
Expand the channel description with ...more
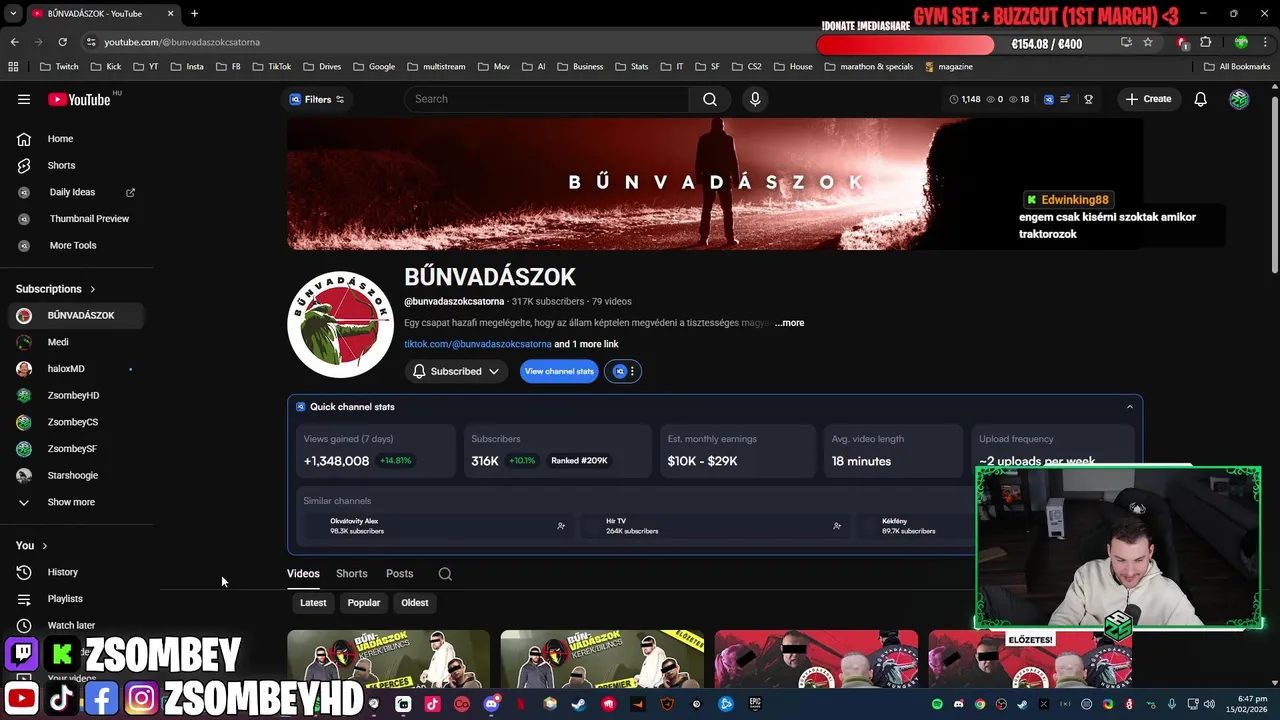coord(789,323)
